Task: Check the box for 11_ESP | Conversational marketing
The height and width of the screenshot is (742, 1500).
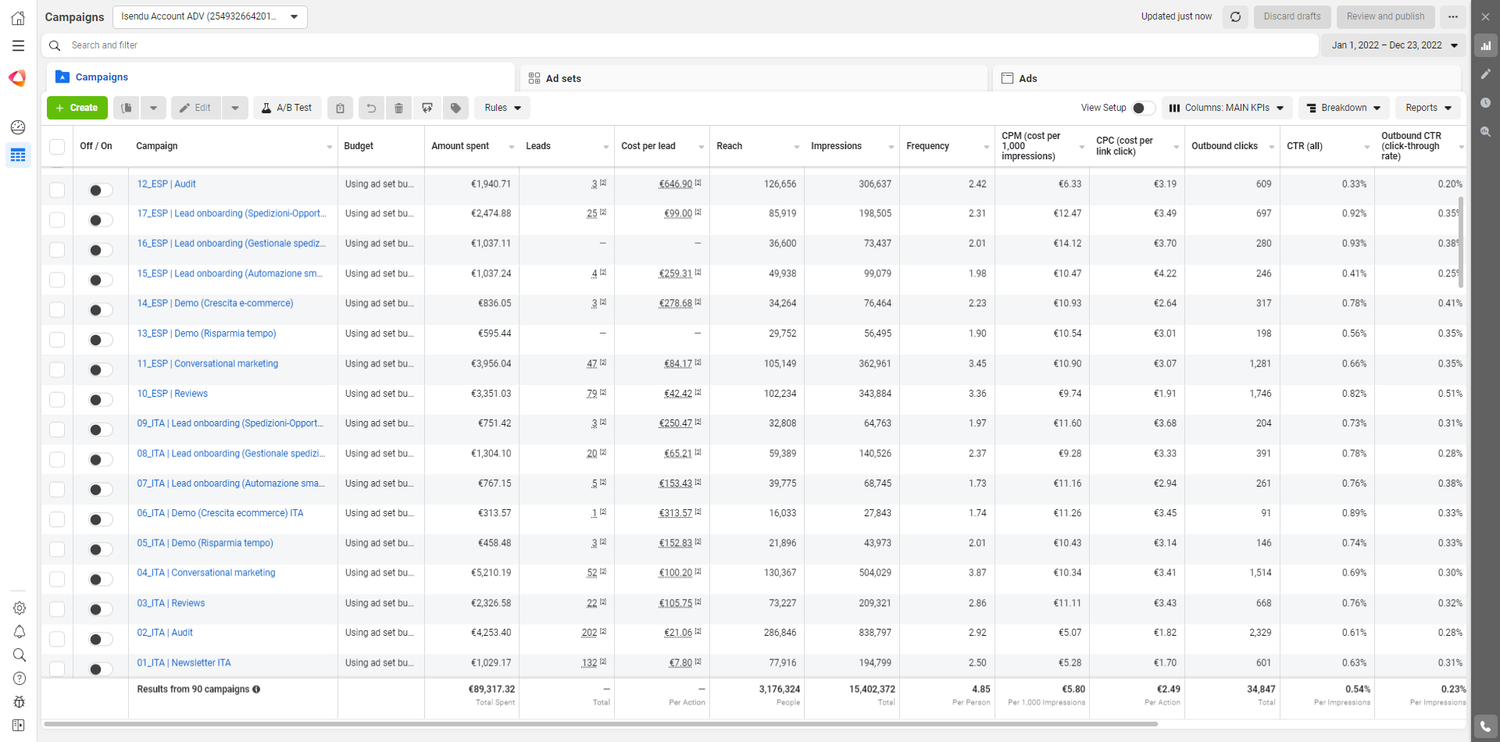Action: pyautogui.click(x=57, y=370)
